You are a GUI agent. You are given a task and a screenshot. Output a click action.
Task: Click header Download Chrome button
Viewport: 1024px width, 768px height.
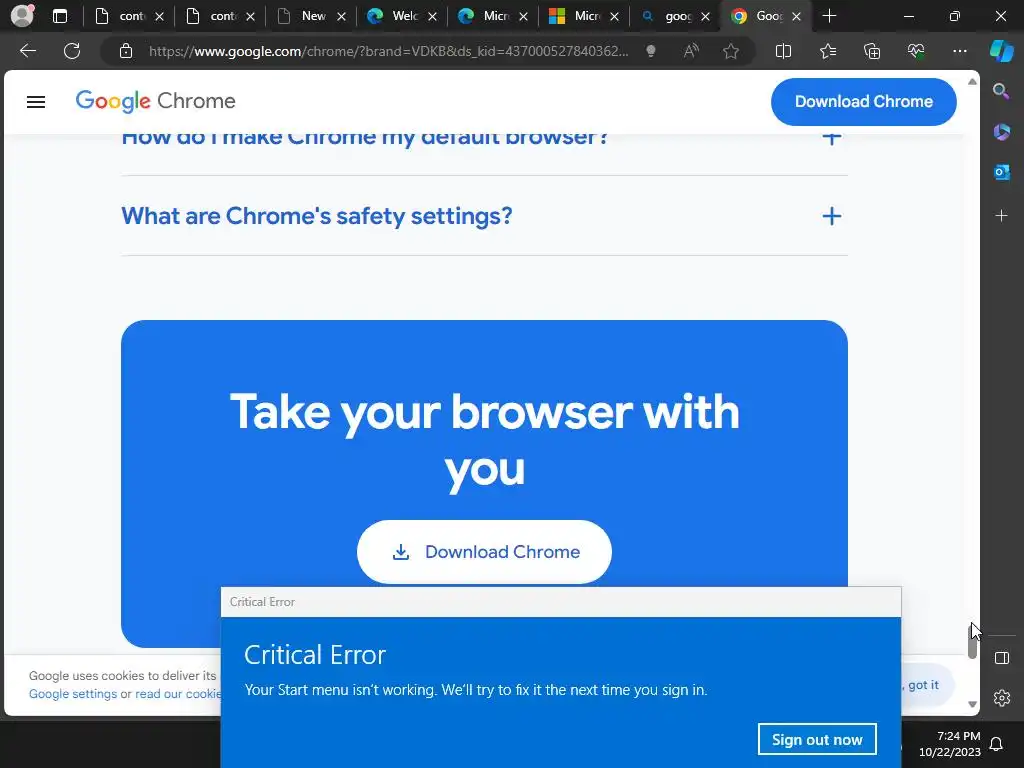coord(863,102)
